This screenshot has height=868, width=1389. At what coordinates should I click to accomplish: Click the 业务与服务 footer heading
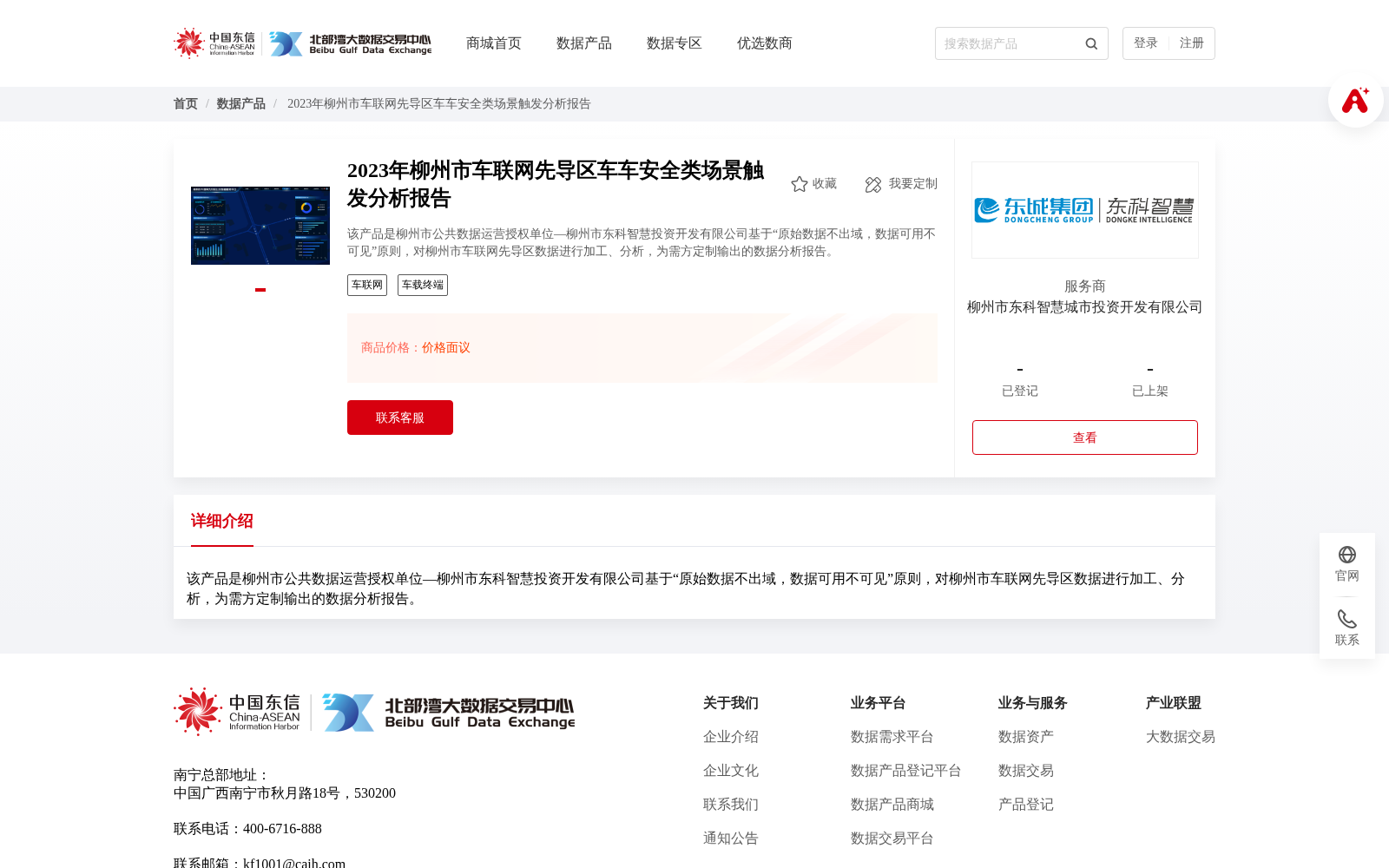pos(1033,703)
